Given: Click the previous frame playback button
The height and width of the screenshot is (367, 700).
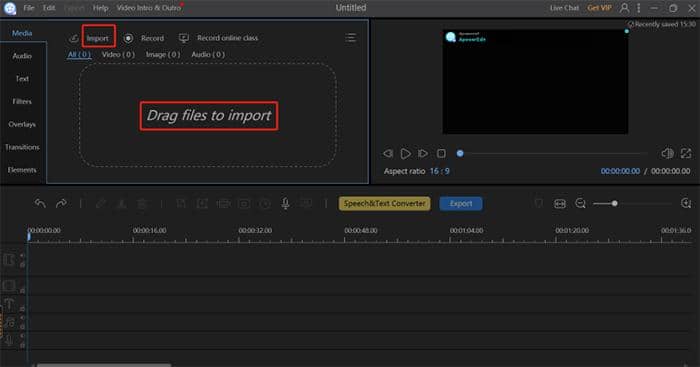Looking at the screenshot, I should [x=388, y=154].
